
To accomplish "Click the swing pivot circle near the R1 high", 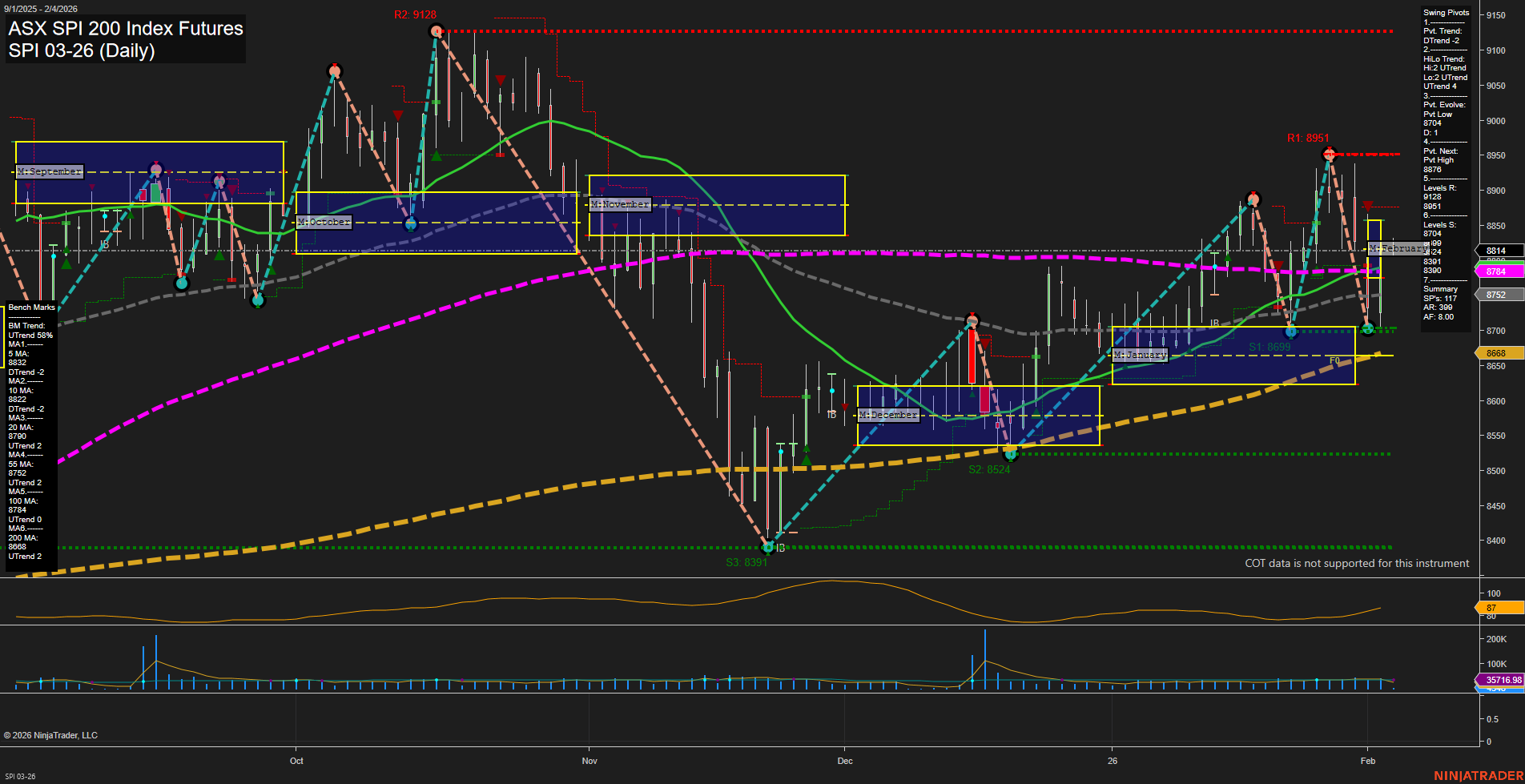I will coord(1329,152).
